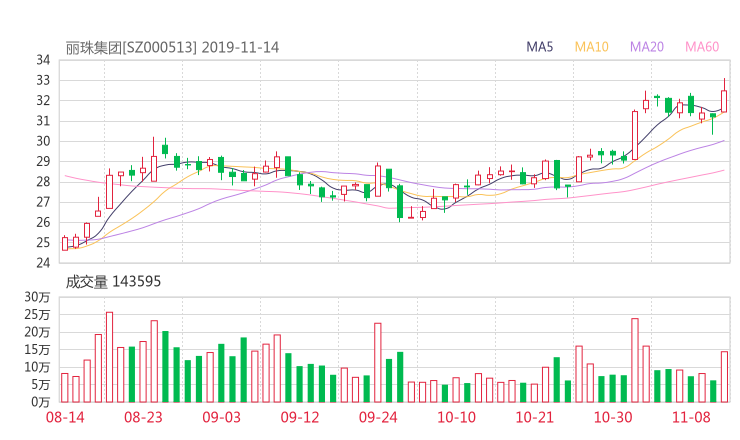Click the price axis label 24
Image resolution: width=740 pixels, height=440 pixels.
click(x=43, y=263)
